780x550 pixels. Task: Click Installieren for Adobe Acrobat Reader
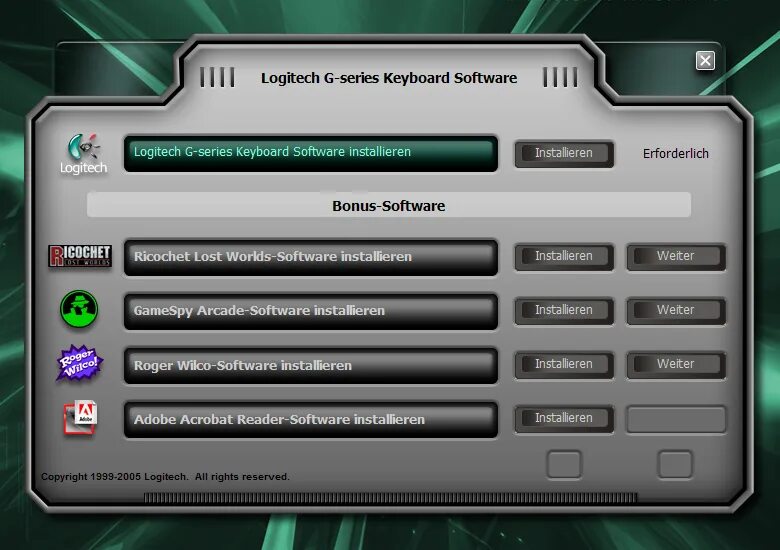(564, 419)
